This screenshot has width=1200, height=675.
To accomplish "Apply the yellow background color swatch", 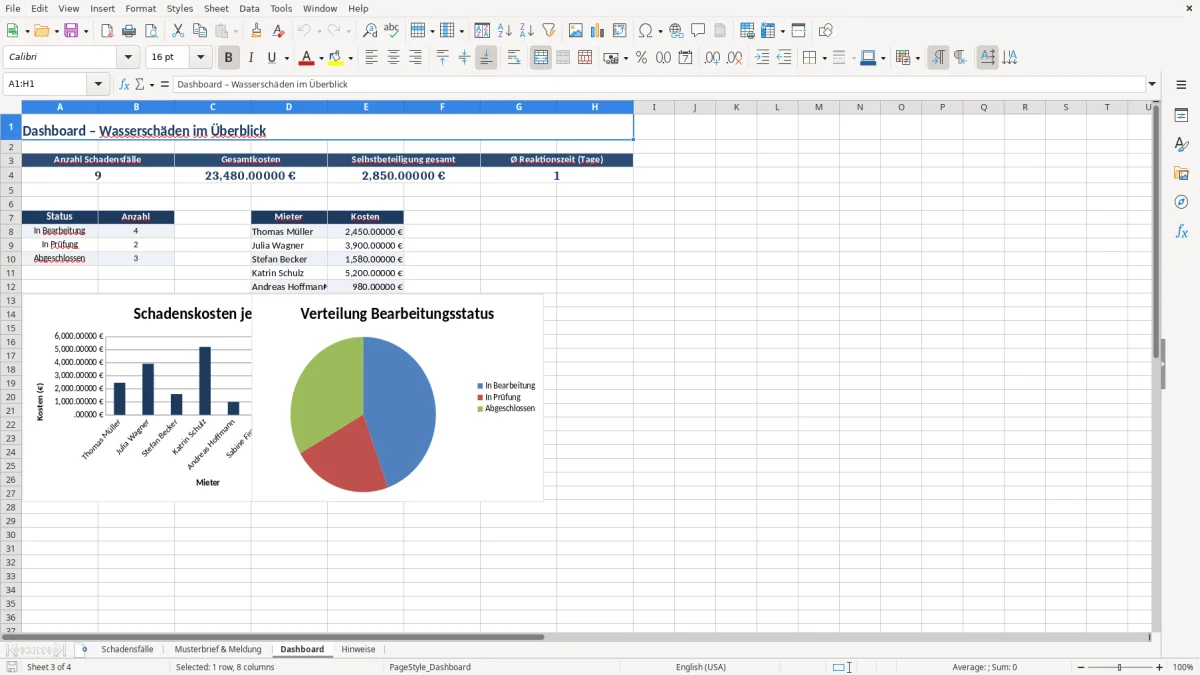I will tap(336, 58).
